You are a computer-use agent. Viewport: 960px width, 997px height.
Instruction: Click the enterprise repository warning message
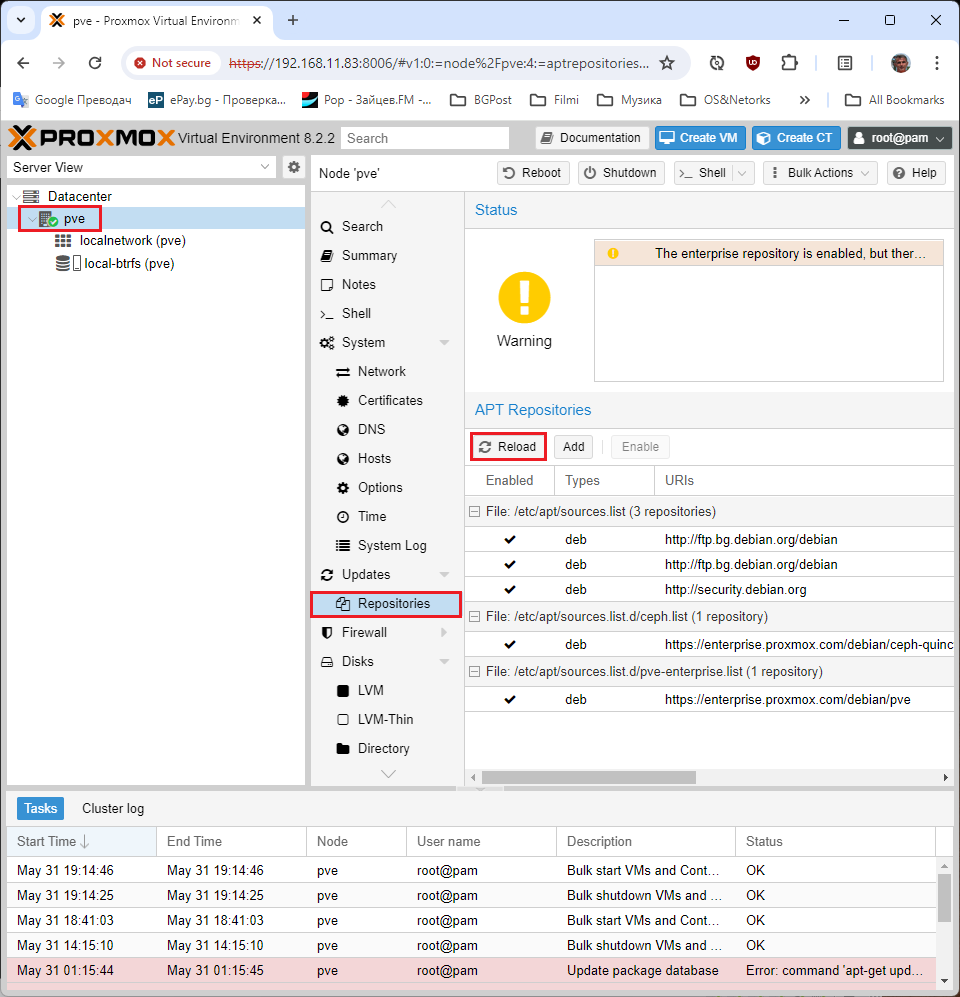tap(769, 254)
